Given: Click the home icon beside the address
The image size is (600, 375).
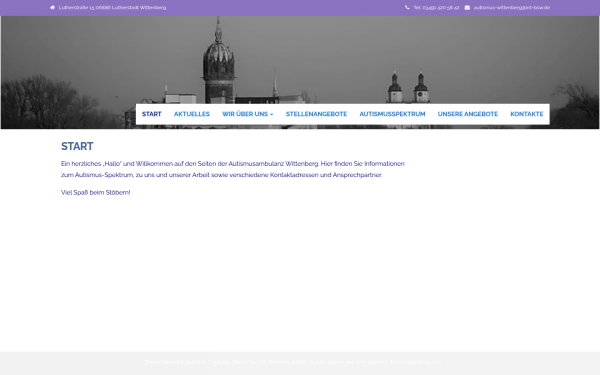Looking at the screenshot, I should point(52,8).
